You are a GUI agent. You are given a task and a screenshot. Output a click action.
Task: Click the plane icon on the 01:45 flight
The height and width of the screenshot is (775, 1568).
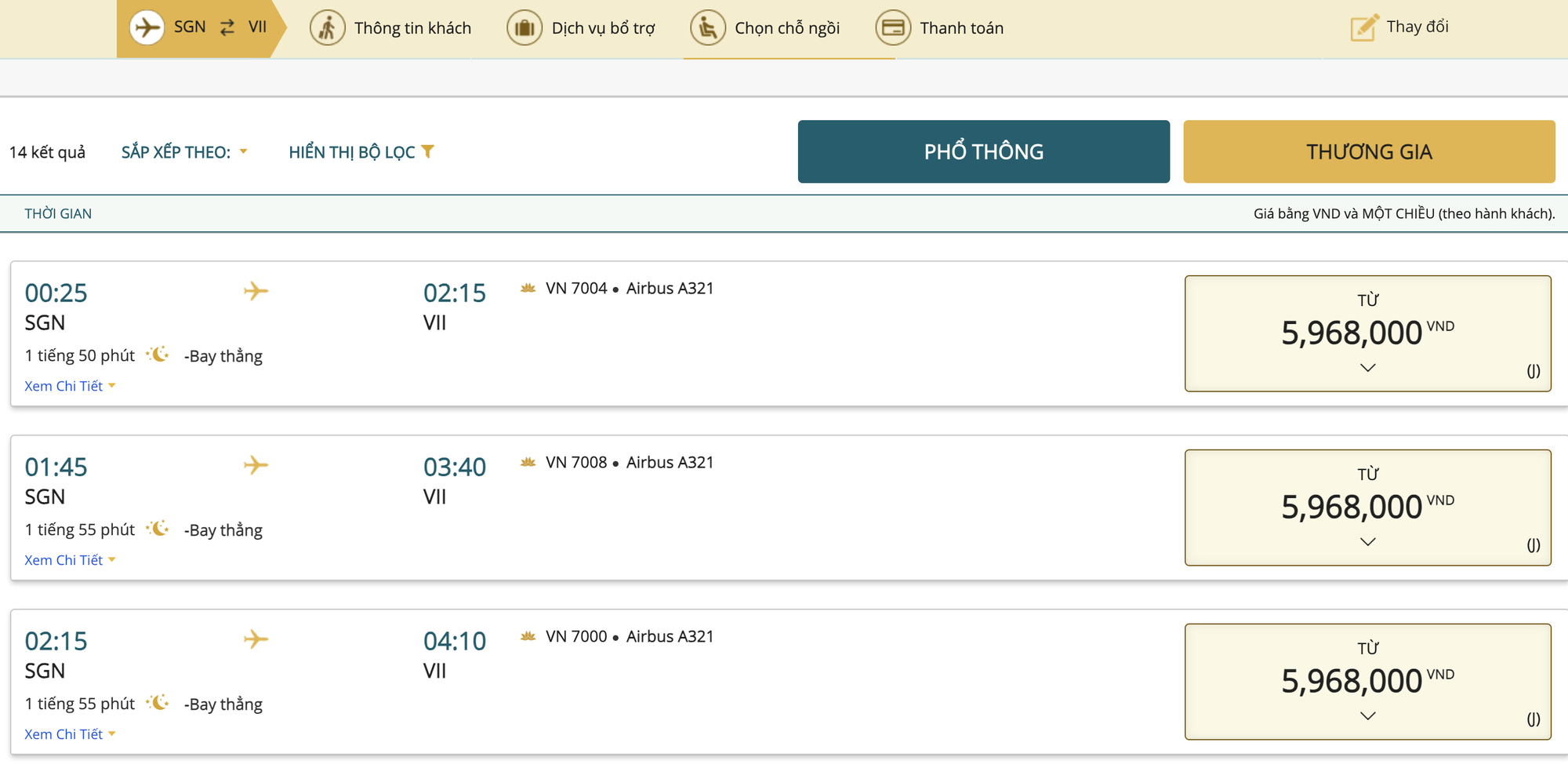(x=256, y=465)
